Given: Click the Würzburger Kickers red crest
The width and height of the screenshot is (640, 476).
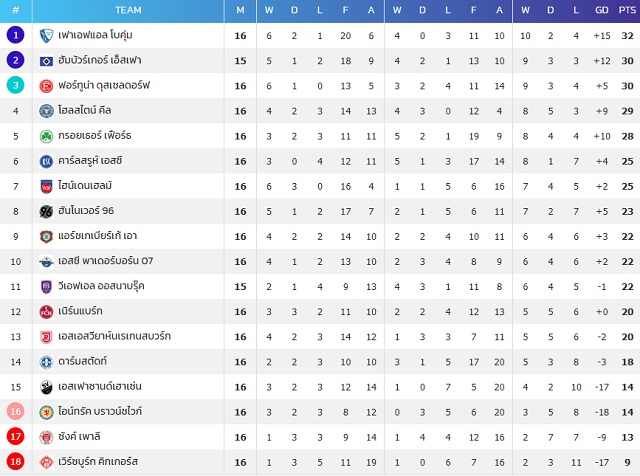Looking at the screenshot, I should coord(46,463).
